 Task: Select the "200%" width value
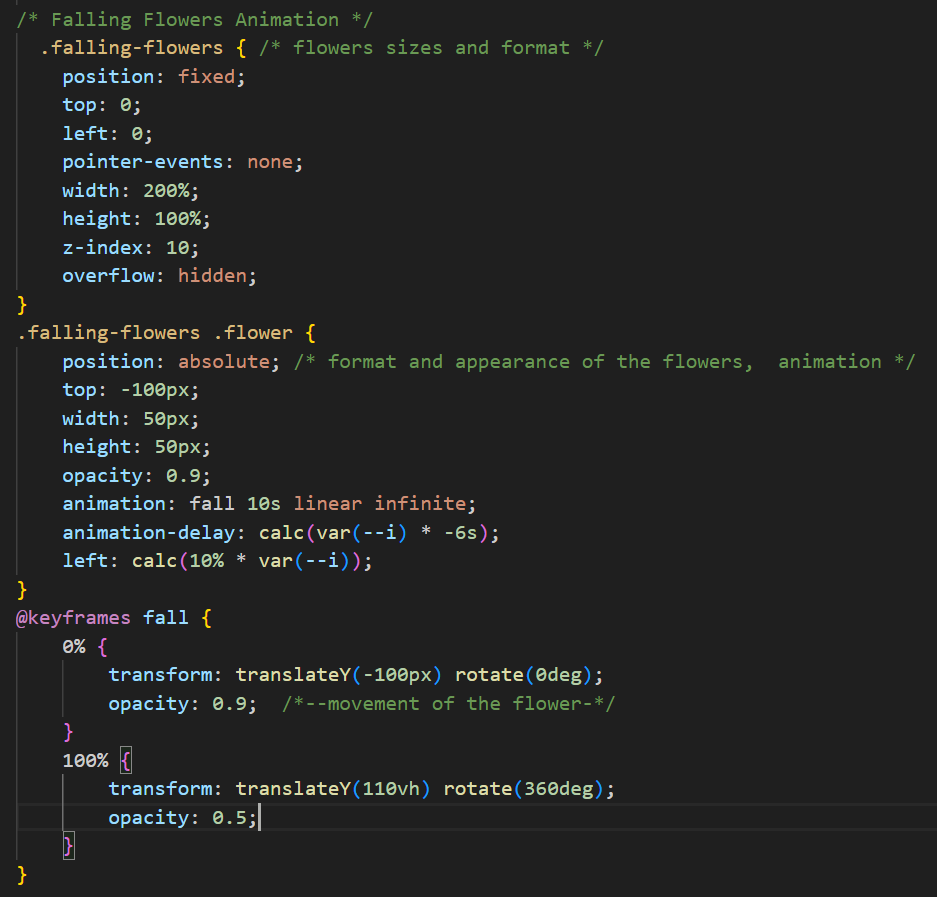176,190
